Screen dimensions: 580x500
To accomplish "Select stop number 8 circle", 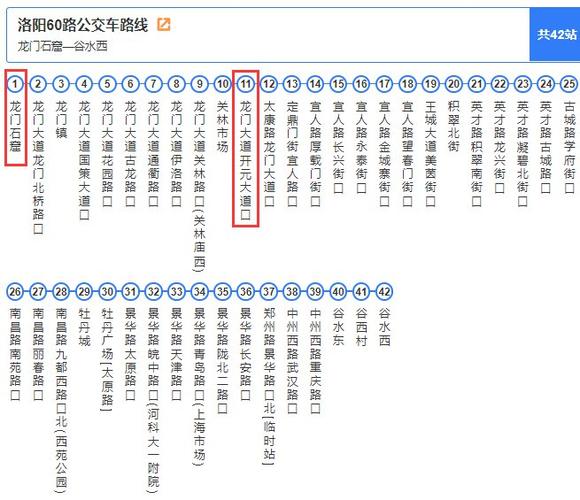I will [176, 84].
